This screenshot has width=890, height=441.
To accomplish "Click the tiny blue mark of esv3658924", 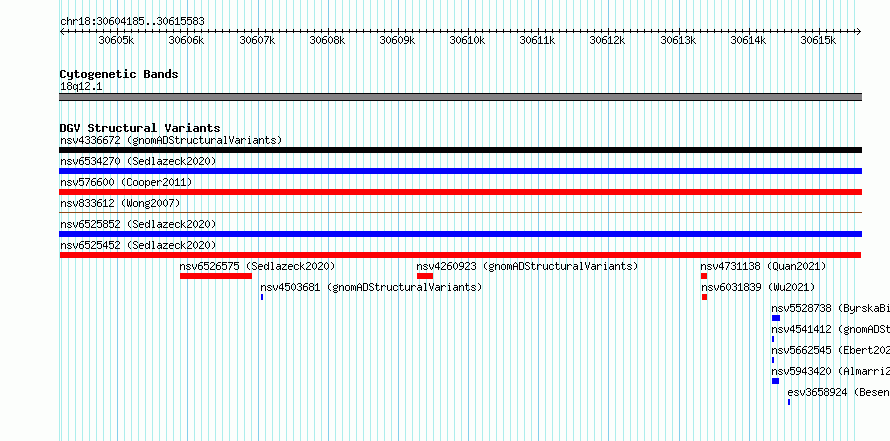I will coord(789,402).
